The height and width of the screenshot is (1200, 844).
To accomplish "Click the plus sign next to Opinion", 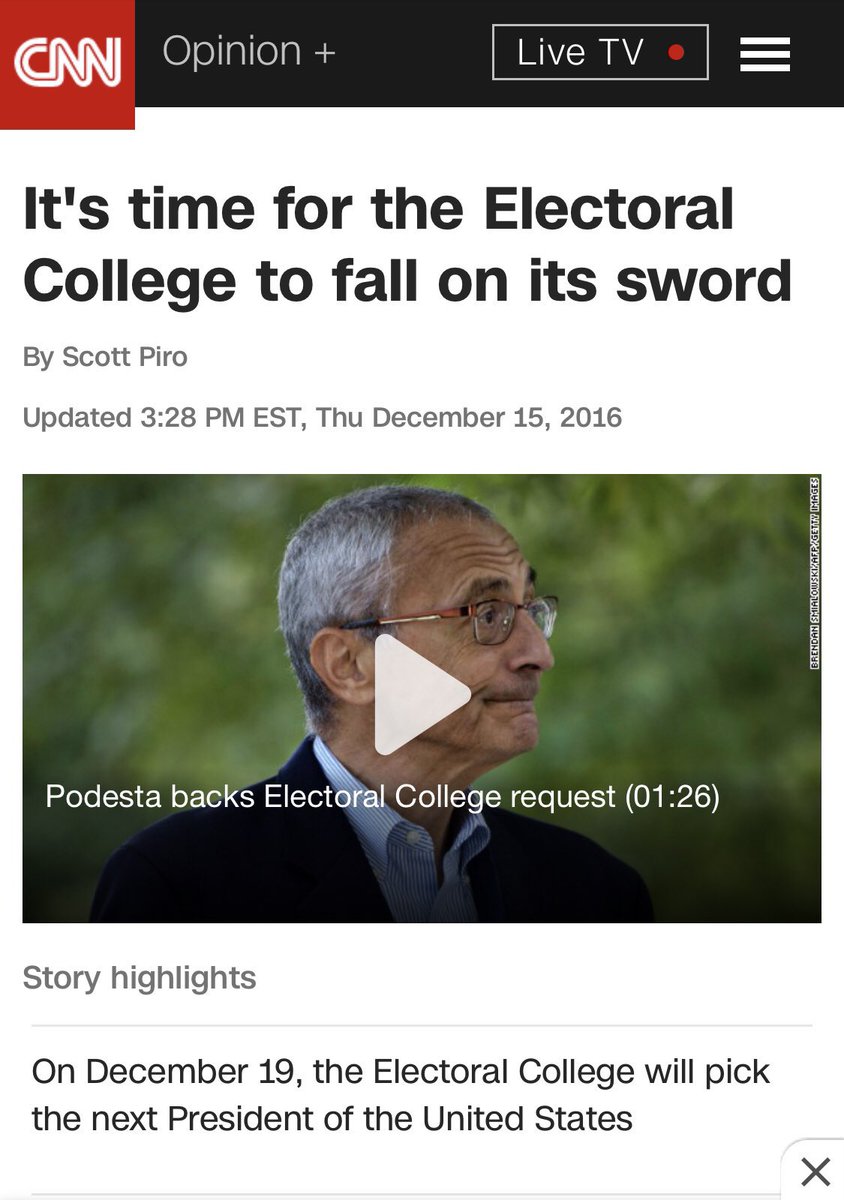I will (324, 53).
